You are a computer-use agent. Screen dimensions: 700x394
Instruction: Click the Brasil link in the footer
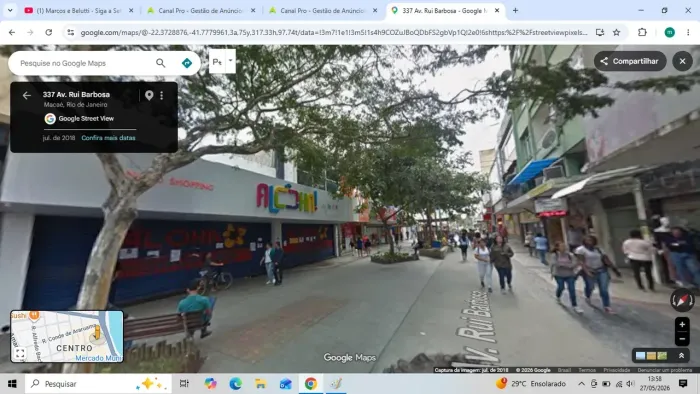pyautogui.click(x=564, y=370)
